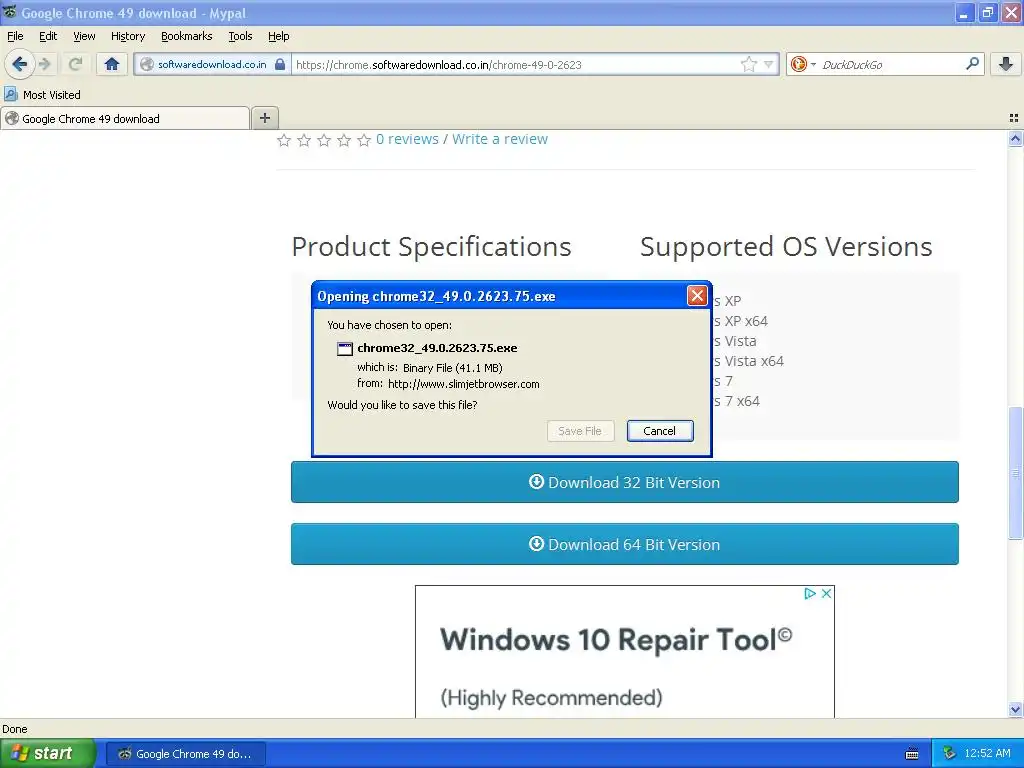Restore the Mypal window size
1024x768 pixels.
(x=987, y=13)
